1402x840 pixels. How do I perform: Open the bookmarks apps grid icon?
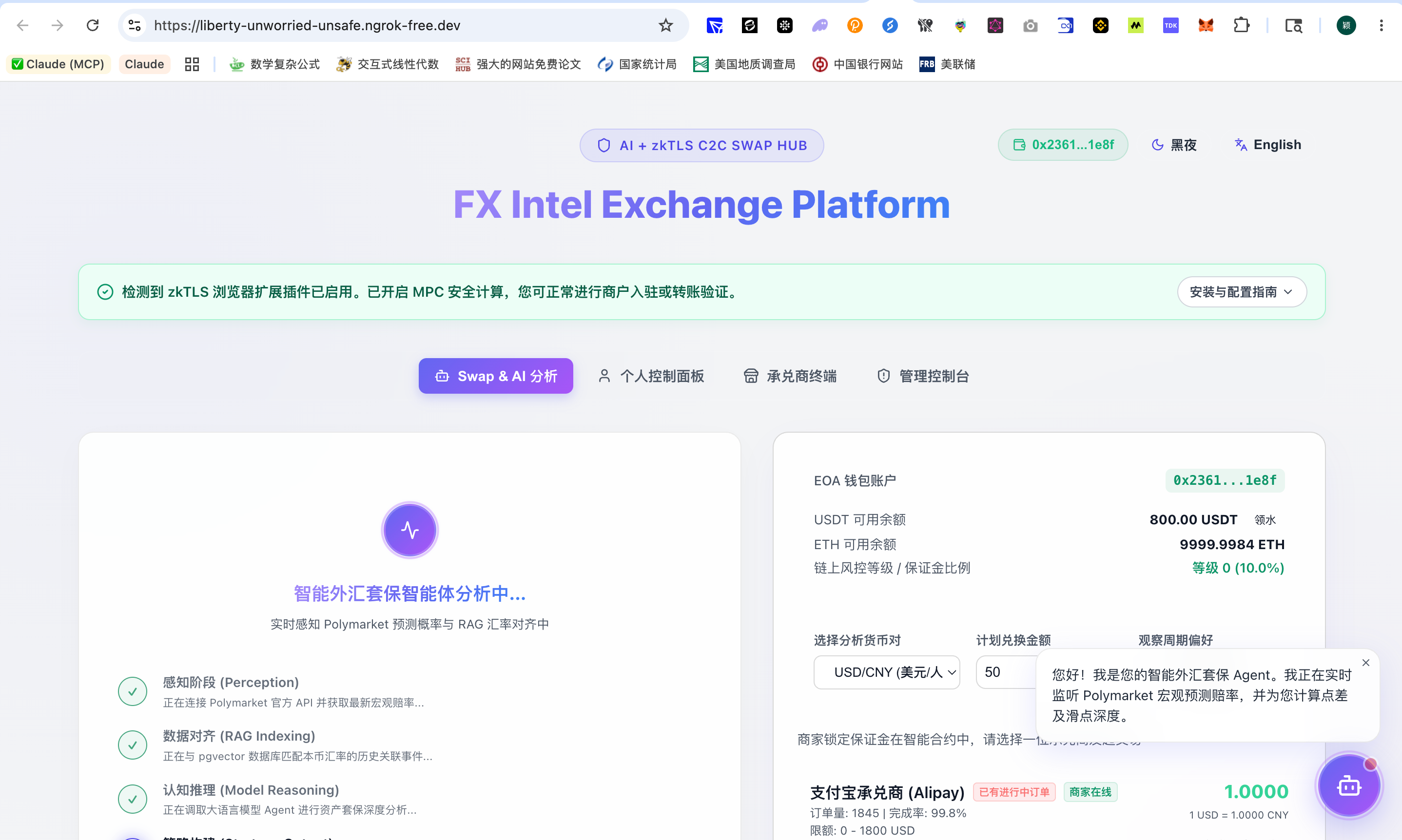(192, 64)
